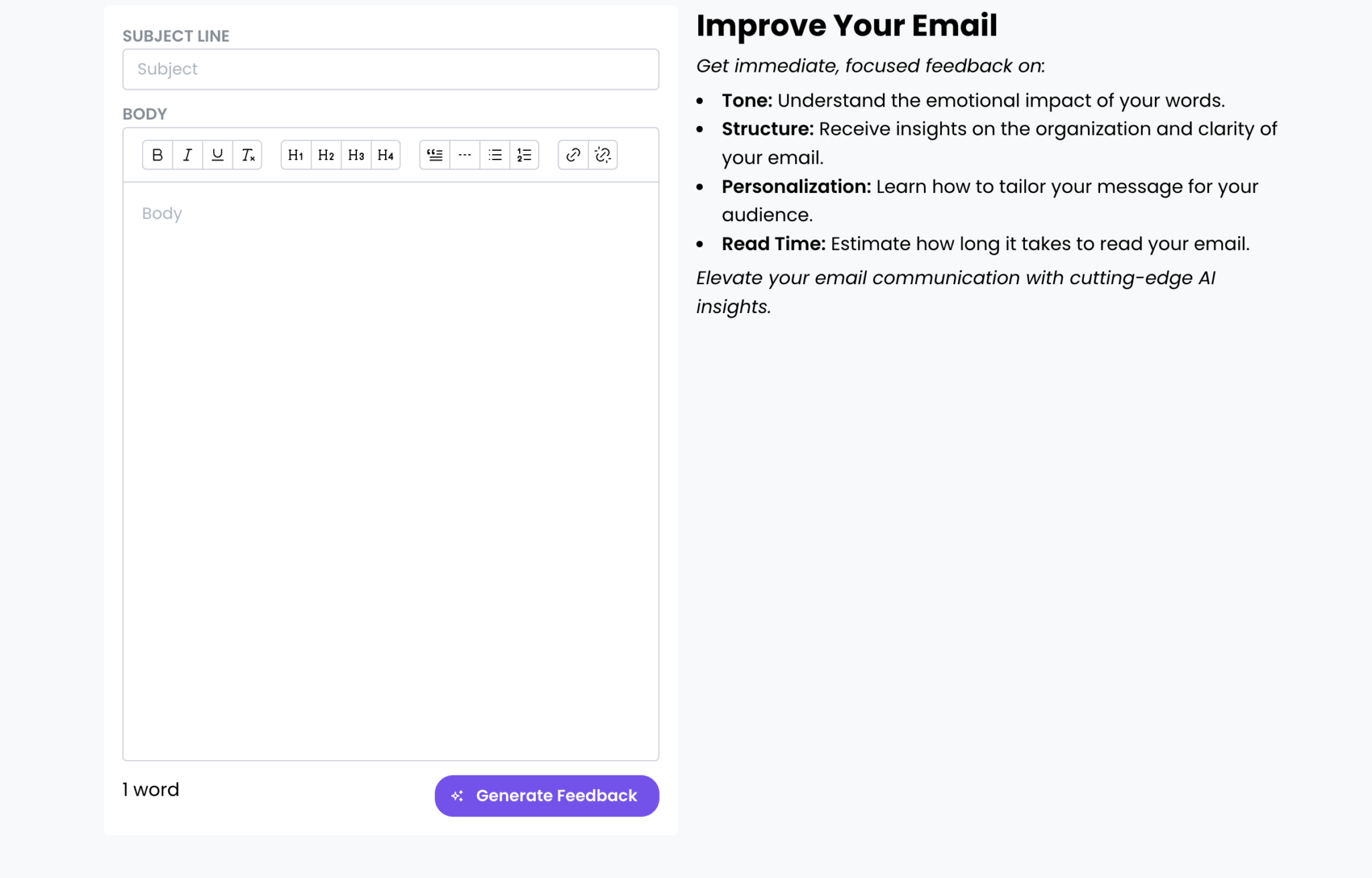Toggle bold formatting in the editor

(157, 155)
